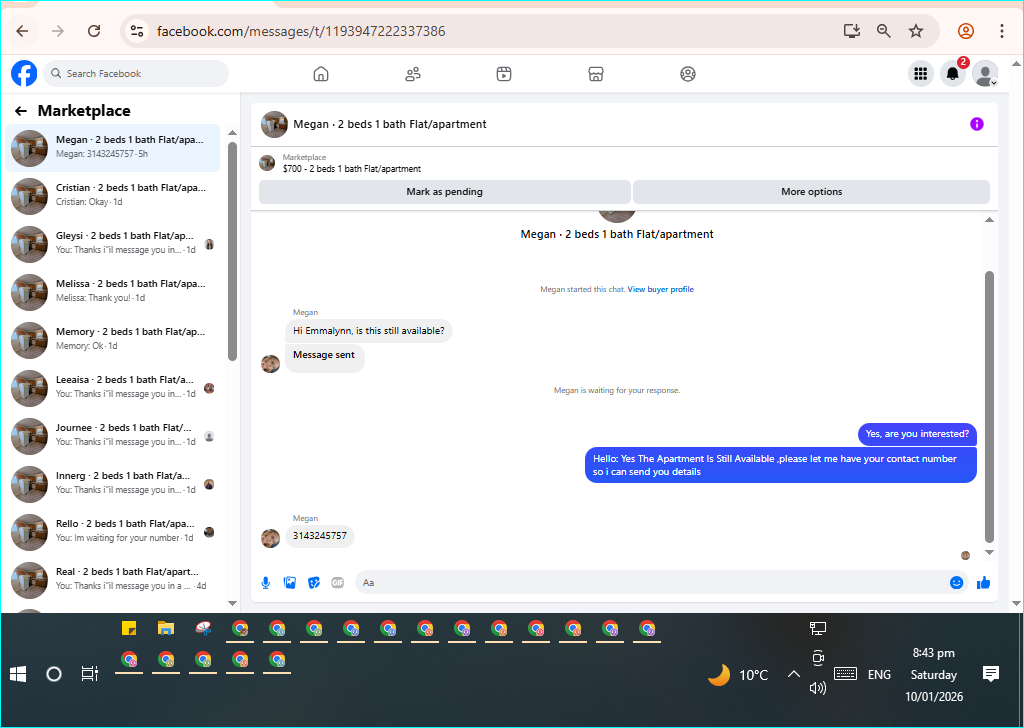
Task: Open the Groups icon in top nav
Action: (x=688, y=74)
